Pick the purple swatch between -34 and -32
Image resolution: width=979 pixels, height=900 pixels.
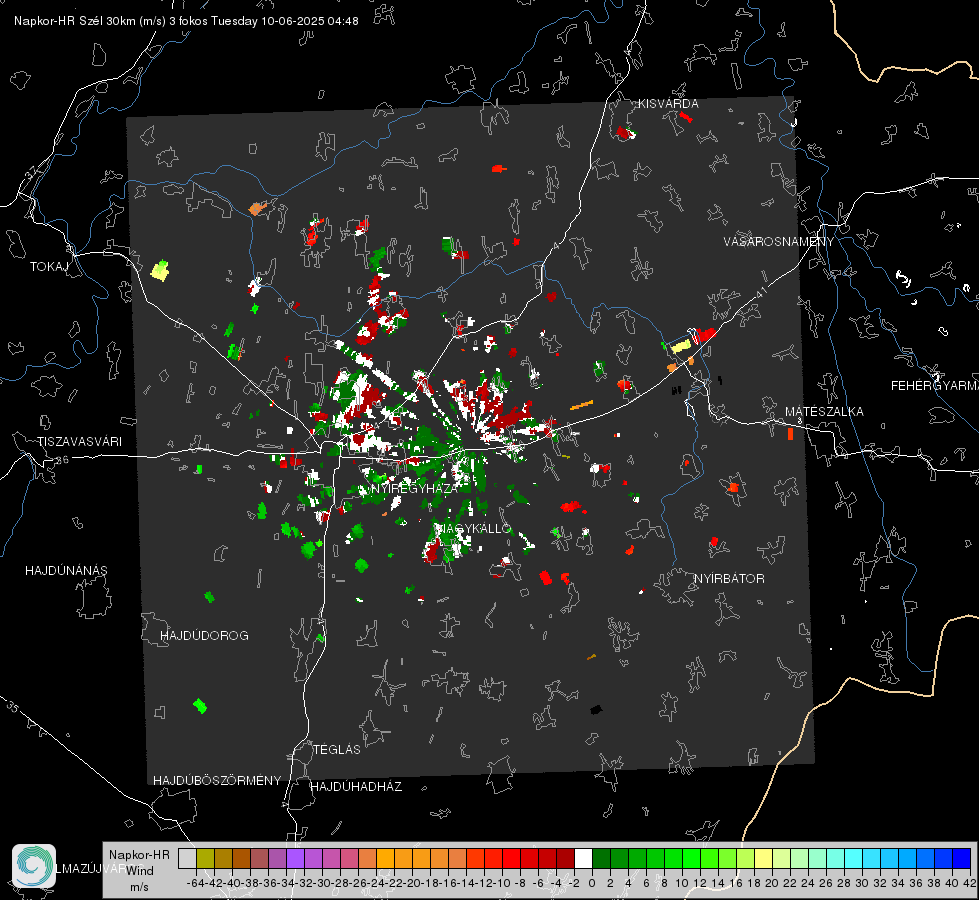click(x=295, y=858)
